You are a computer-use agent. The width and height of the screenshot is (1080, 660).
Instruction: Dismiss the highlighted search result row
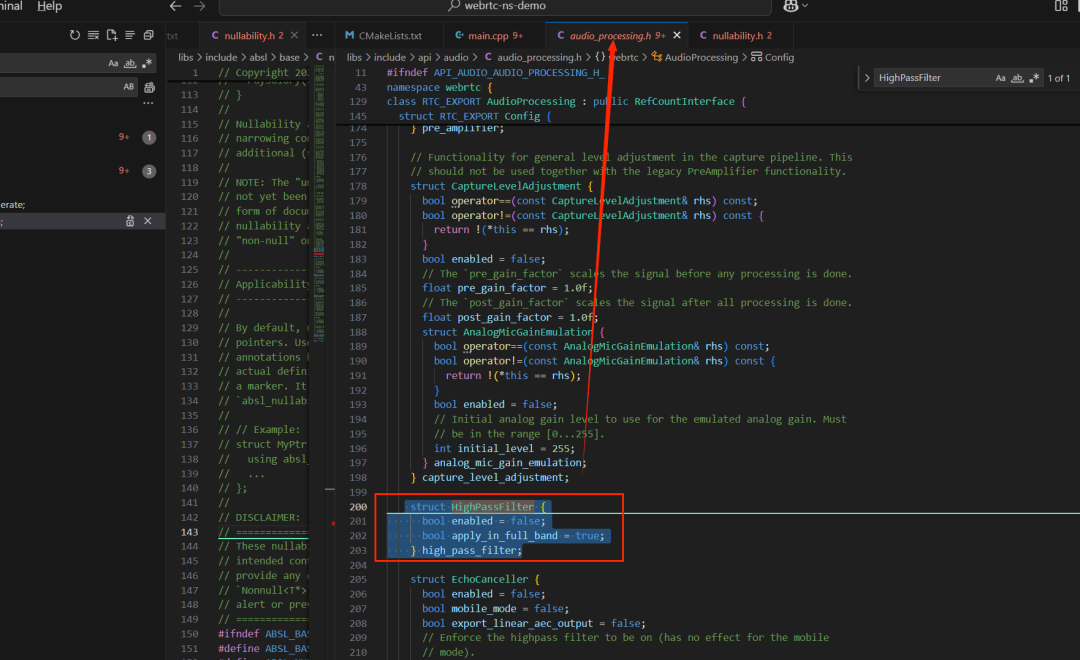click(x=147, y=221)
